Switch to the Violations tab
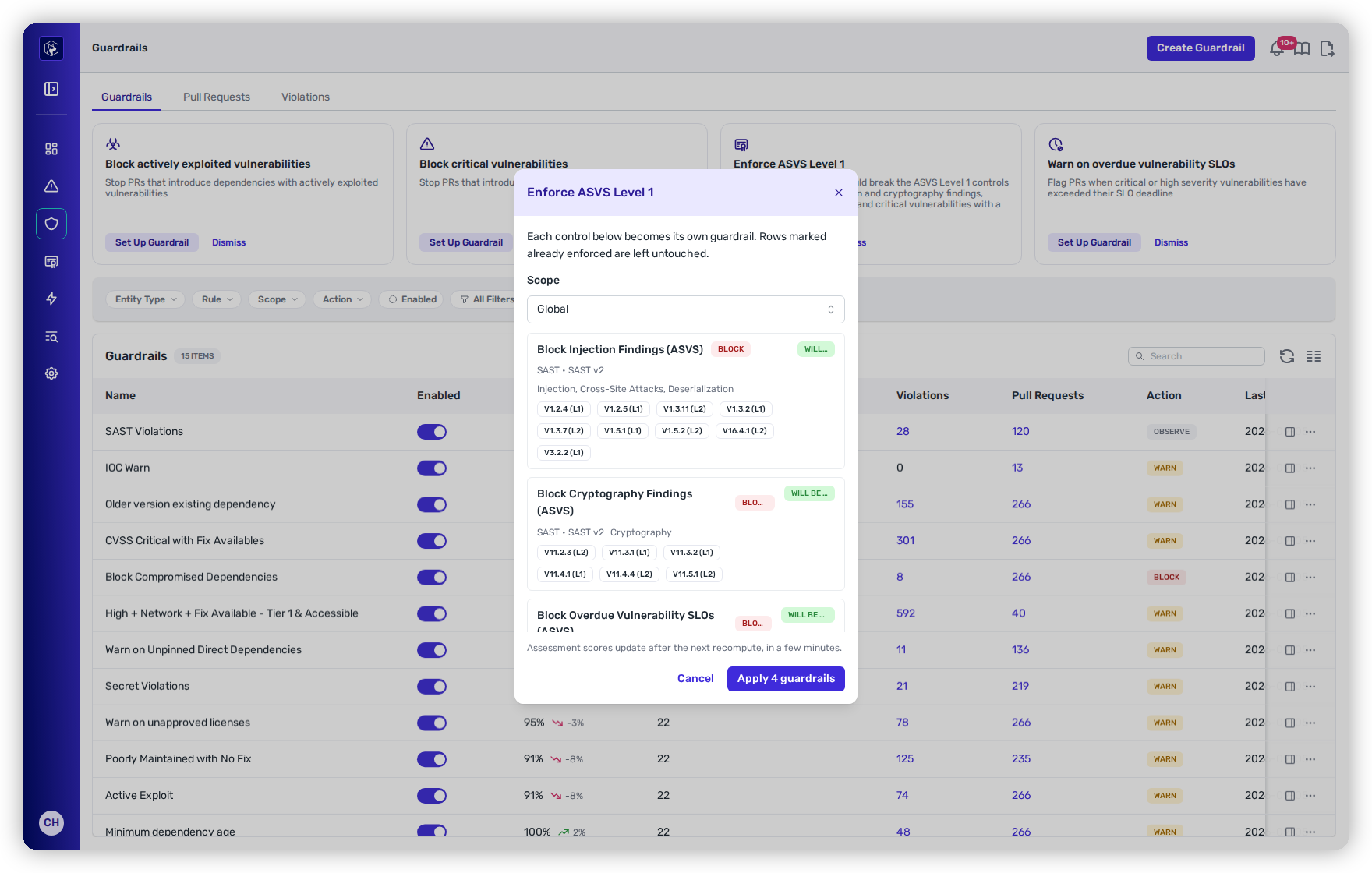The image size is (1372, 873). point(306,97)
